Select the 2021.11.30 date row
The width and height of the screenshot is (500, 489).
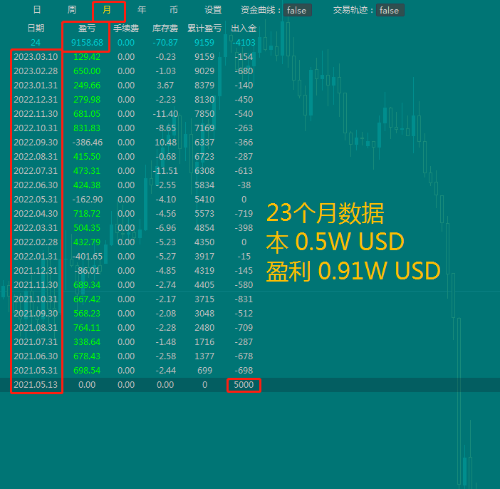tap(36, 285)
